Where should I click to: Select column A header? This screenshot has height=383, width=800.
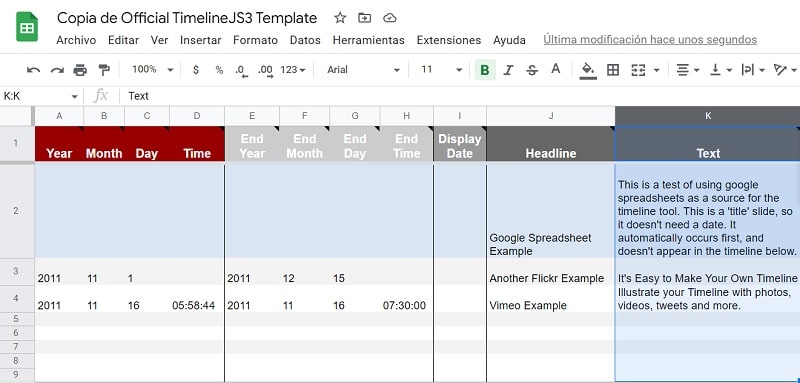59,116
